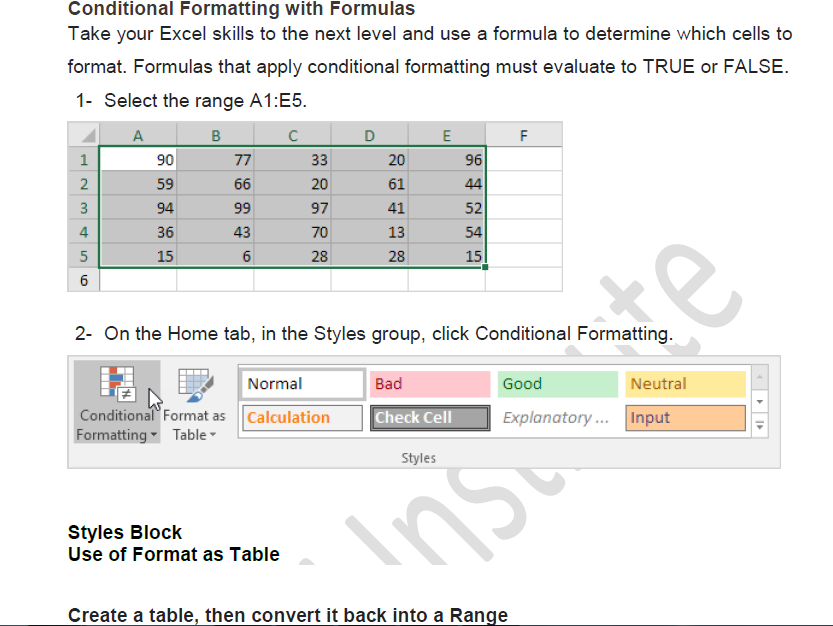Click the fill handle at selection corner
Image resolution: width=833 pixels, height=626 pixels.
point(485,267)
